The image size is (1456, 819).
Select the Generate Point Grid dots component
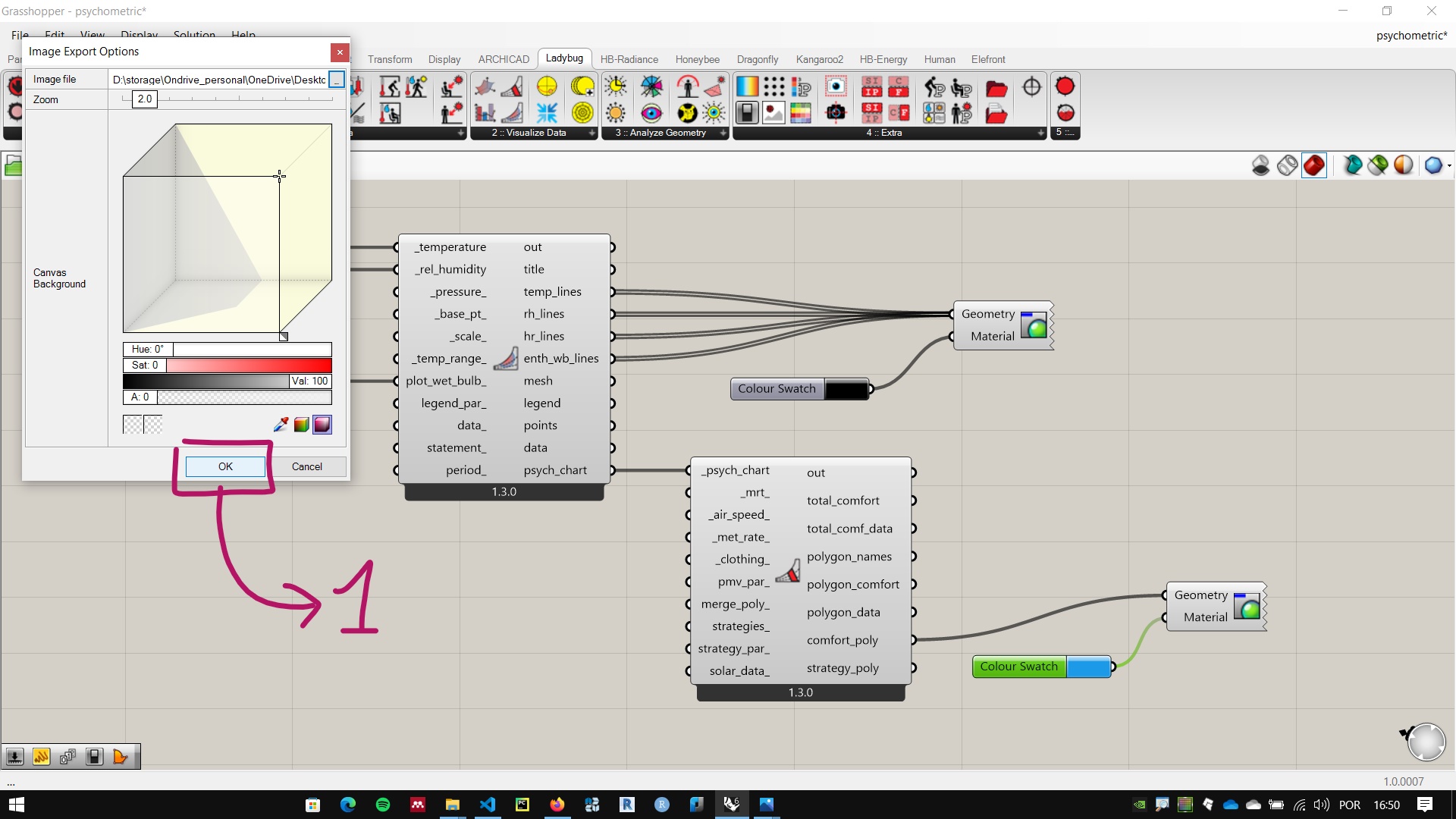click(x=773, y=86)
